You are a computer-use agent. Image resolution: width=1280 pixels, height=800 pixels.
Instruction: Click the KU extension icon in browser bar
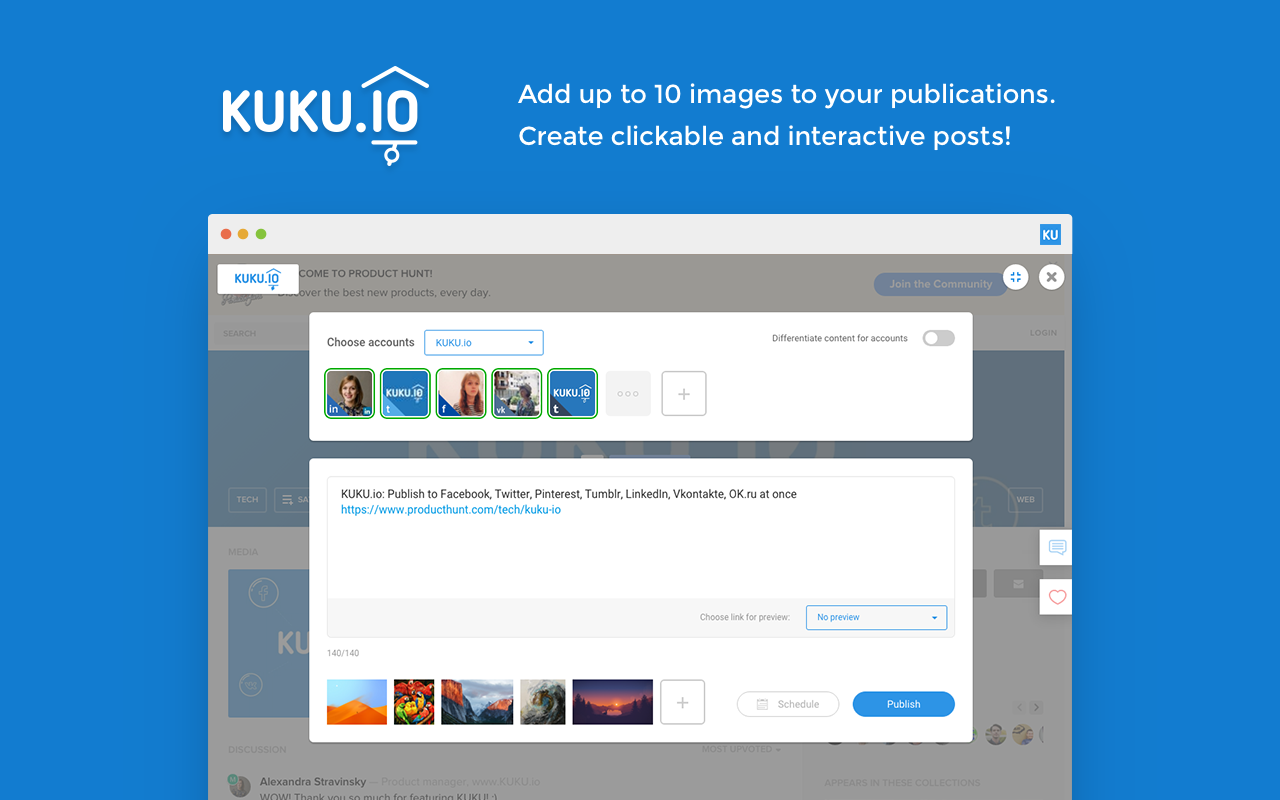tap(1050, 235)
